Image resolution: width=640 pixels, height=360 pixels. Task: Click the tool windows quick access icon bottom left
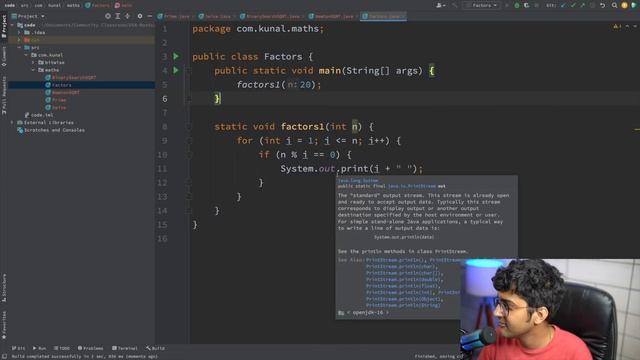(x=4, y=356)
